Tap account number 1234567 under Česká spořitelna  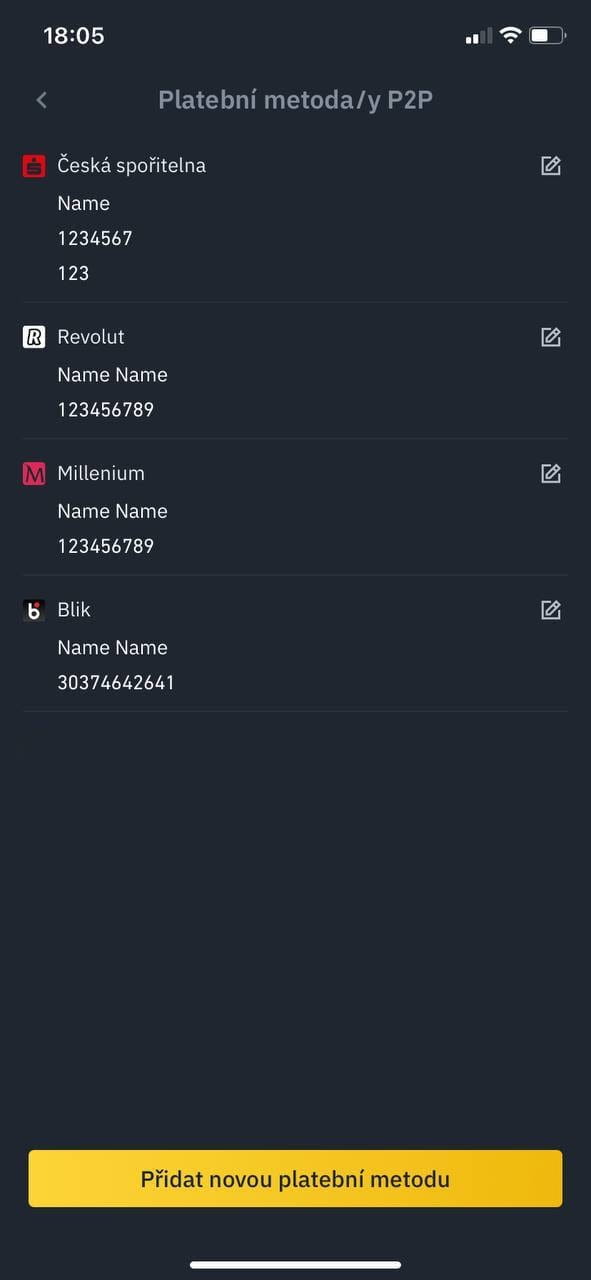[x=95, y=238]
